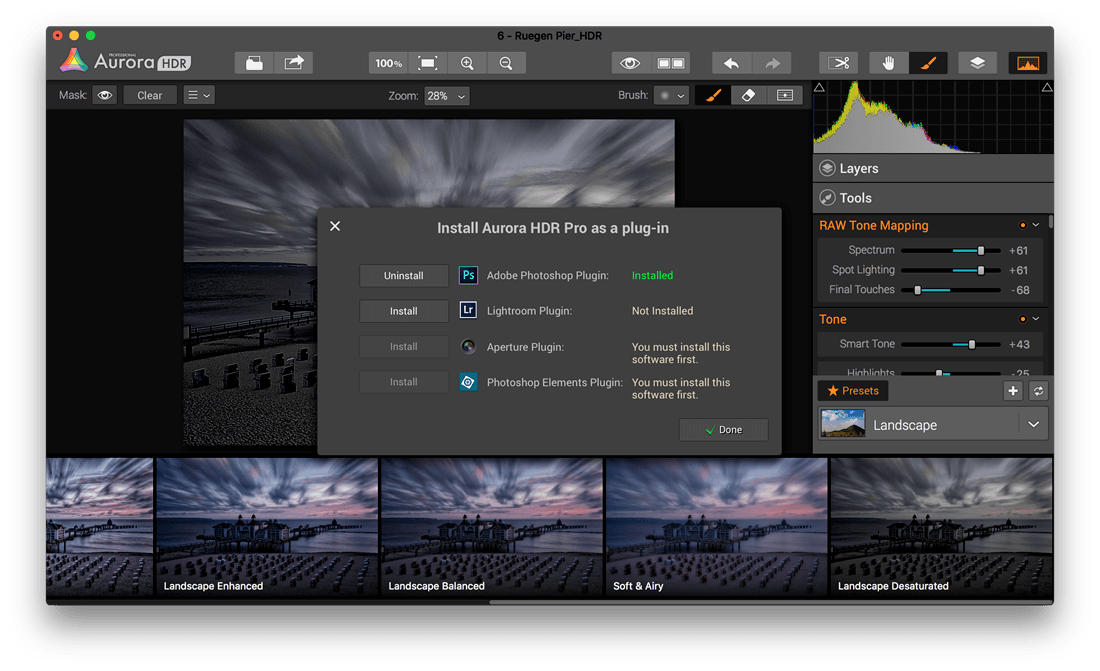
Task: Toggle the histogram panel button
Action: click(1028, 63)
